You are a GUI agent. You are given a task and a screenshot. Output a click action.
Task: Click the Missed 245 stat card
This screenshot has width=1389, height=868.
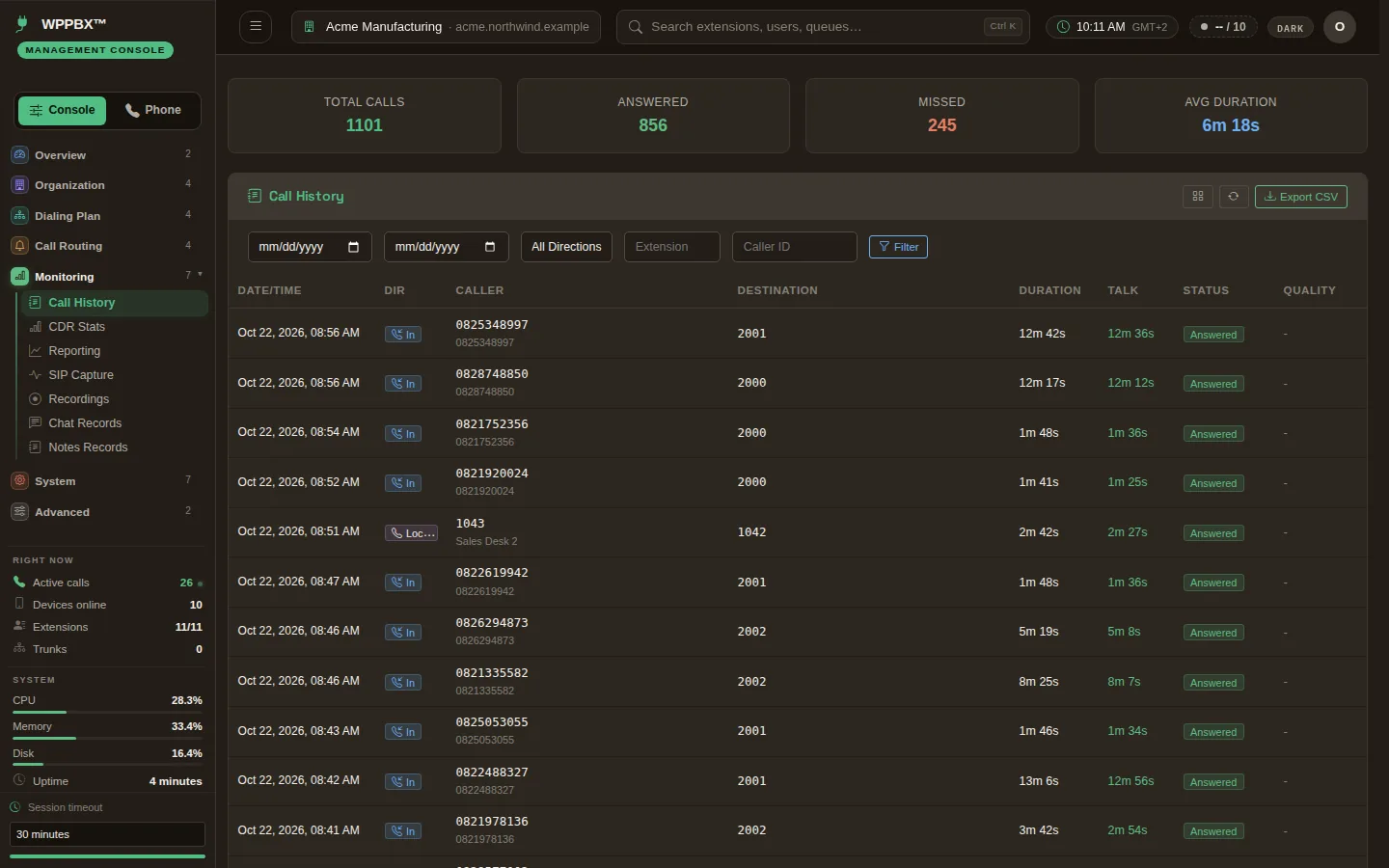click(x=941, y=116)
